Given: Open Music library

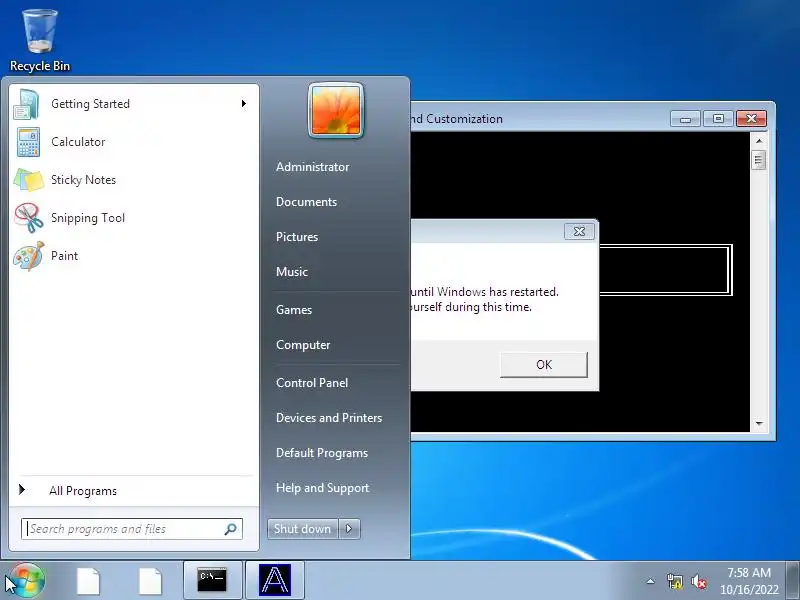Looking at the screenshot, I should (291, 272).
